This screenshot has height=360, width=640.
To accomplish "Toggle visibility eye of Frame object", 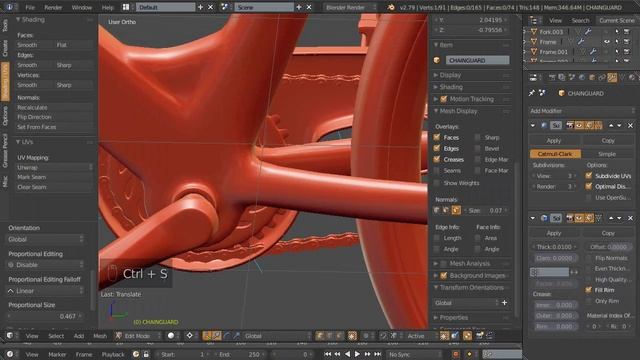I will [607, 42].
